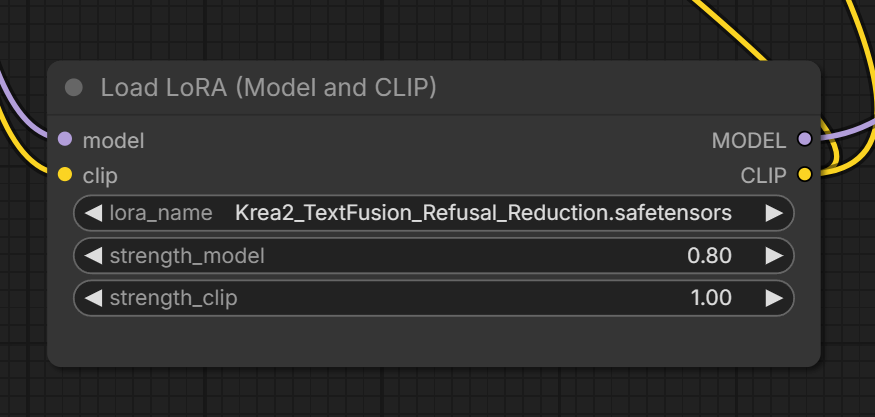Decrease strength_model with its left arrow
Viewport: 875px width, 417px height.
tap(93, 256)
